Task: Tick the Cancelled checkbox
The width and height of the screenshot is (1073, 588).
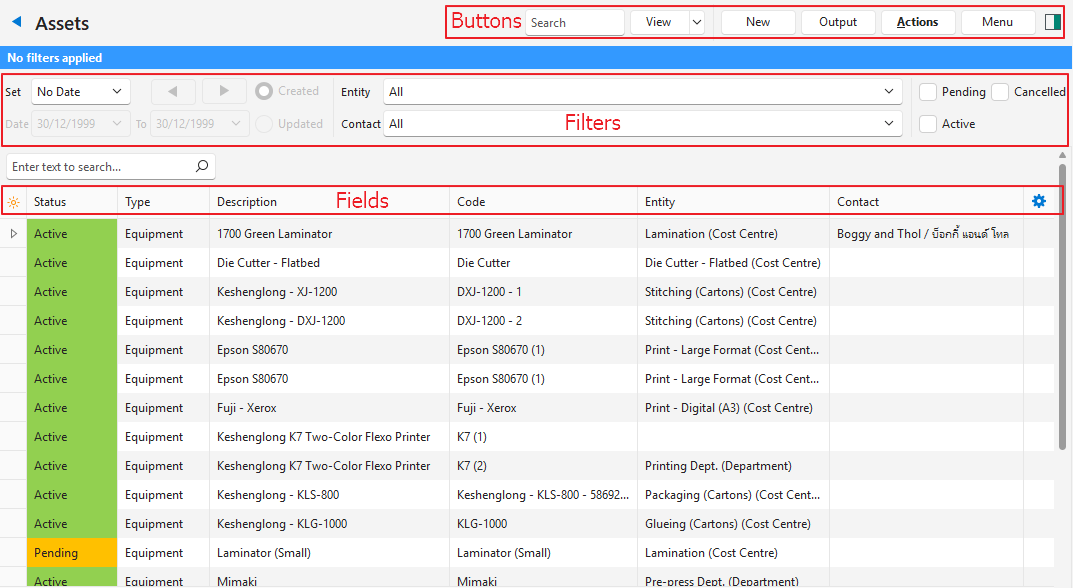Action: click(1000, 92)
